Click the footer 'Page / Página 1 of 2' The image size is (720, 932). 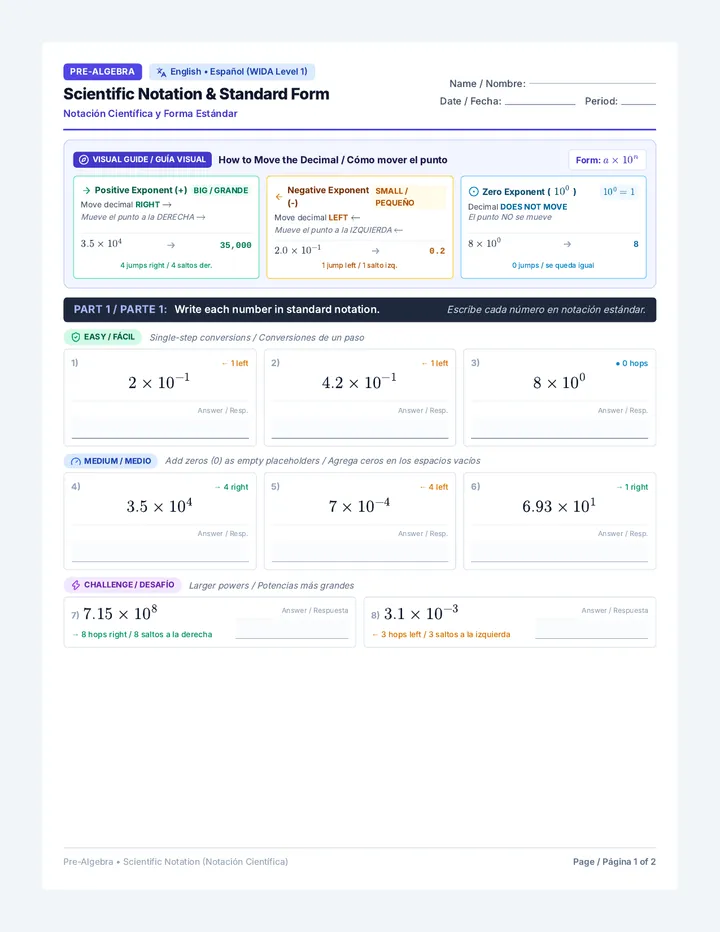point(614,862)
